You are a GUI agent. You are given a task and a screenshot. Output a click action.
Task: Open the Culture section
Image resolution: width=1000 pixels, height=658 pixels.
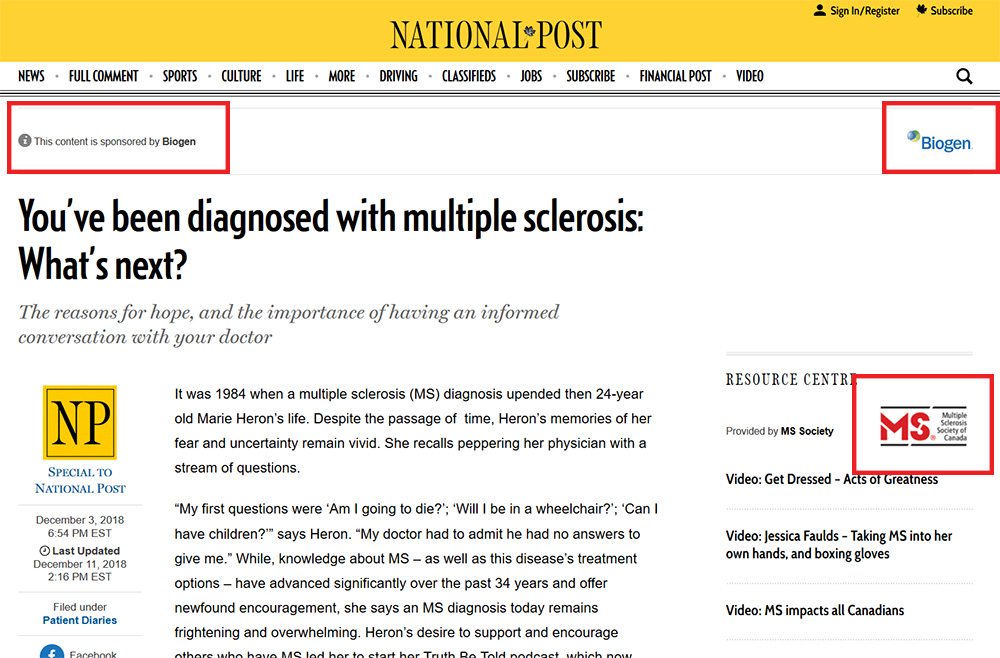(x=241, y=77)
